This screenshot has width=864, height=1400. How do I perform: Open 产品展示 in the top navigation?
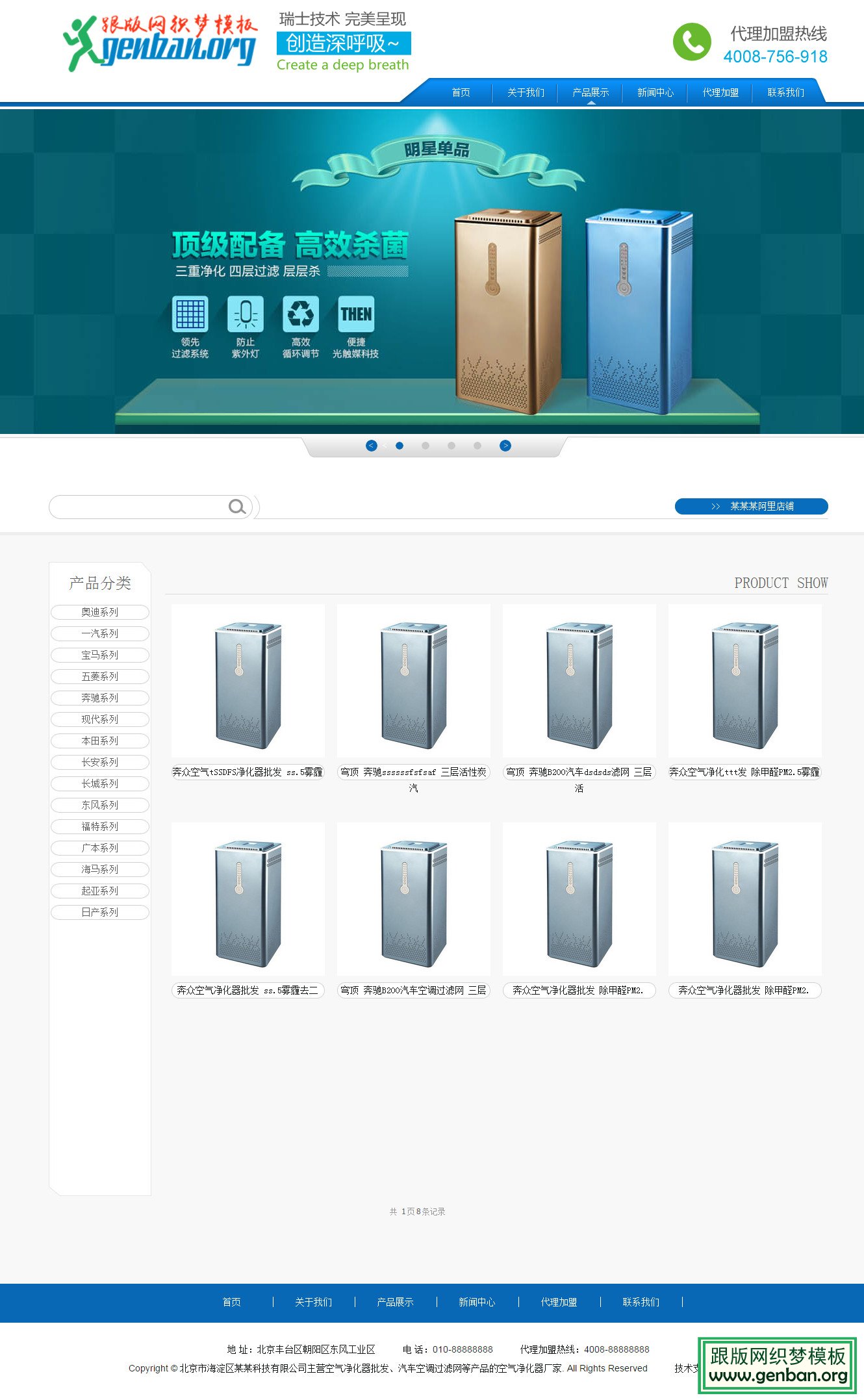click(591, 92)
